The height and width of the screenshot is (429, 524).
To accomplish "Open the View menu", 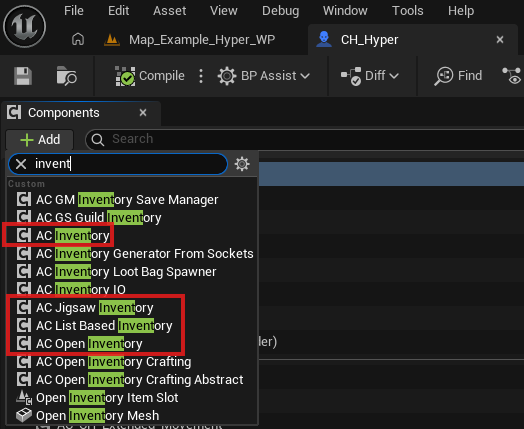I will tap(224, 11).
